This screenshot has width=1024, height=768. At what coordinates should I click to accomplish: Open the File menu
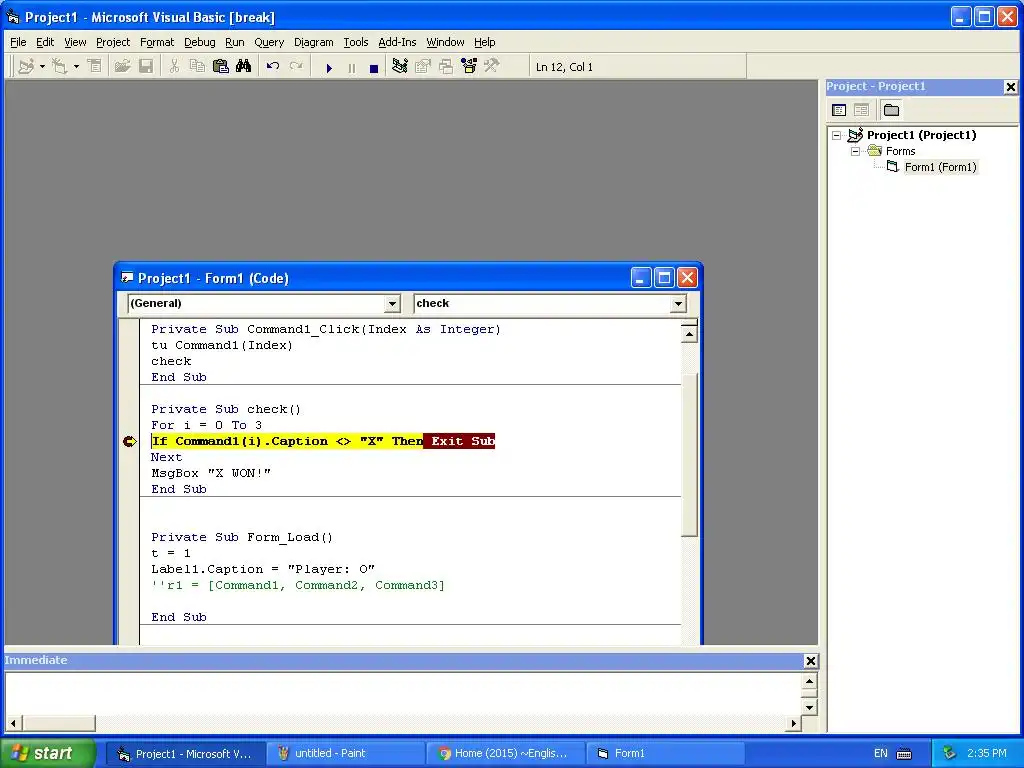[18, 42]
